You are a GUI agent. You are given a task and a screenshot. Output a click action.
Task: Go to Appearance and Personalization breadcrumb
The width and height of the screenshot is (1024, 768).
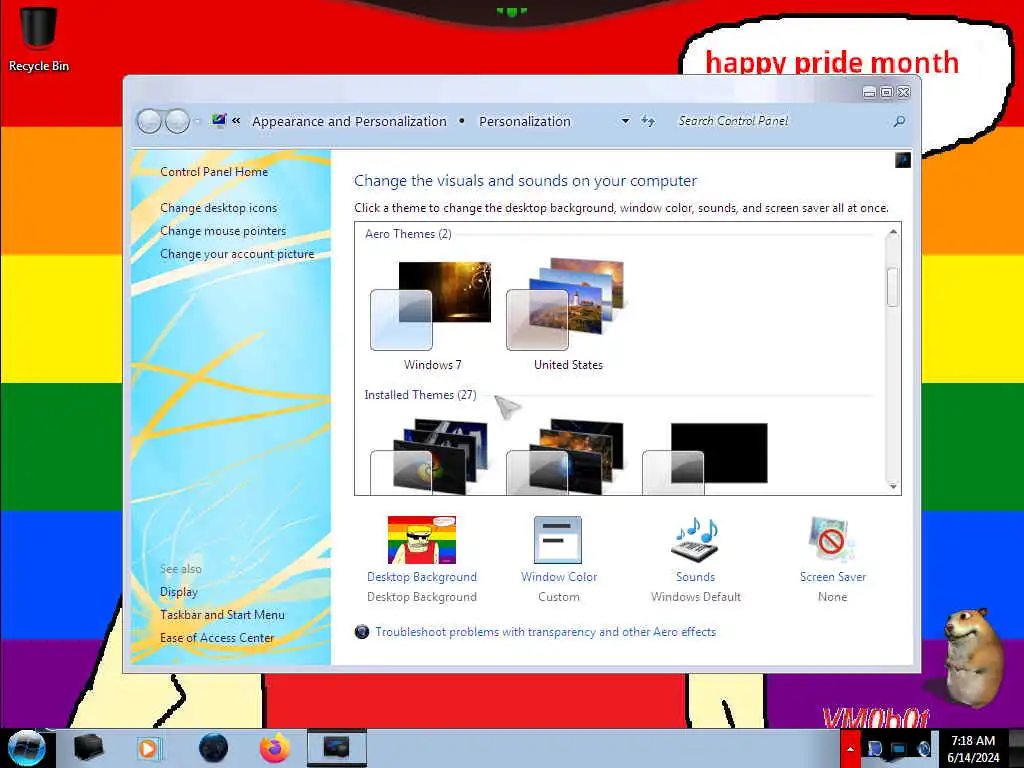pyautogui.click(x=349, y=121)
